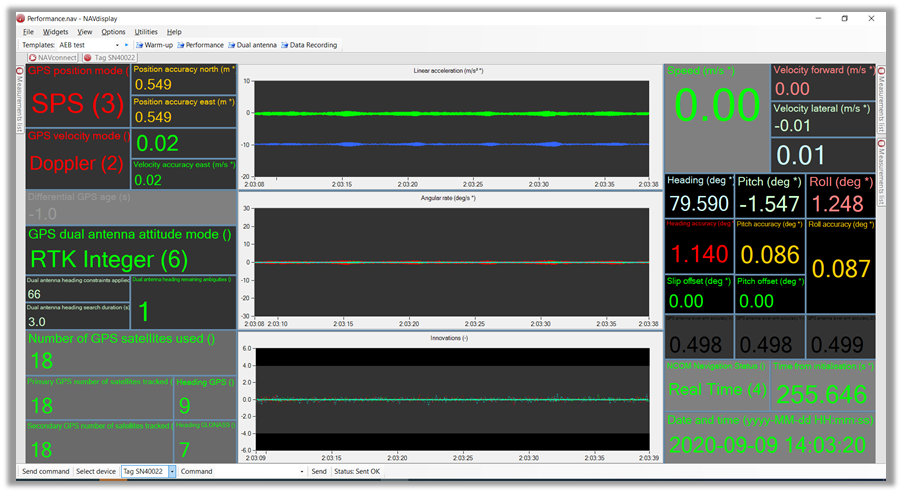Click Heading GPS value 9

(185, 406)
